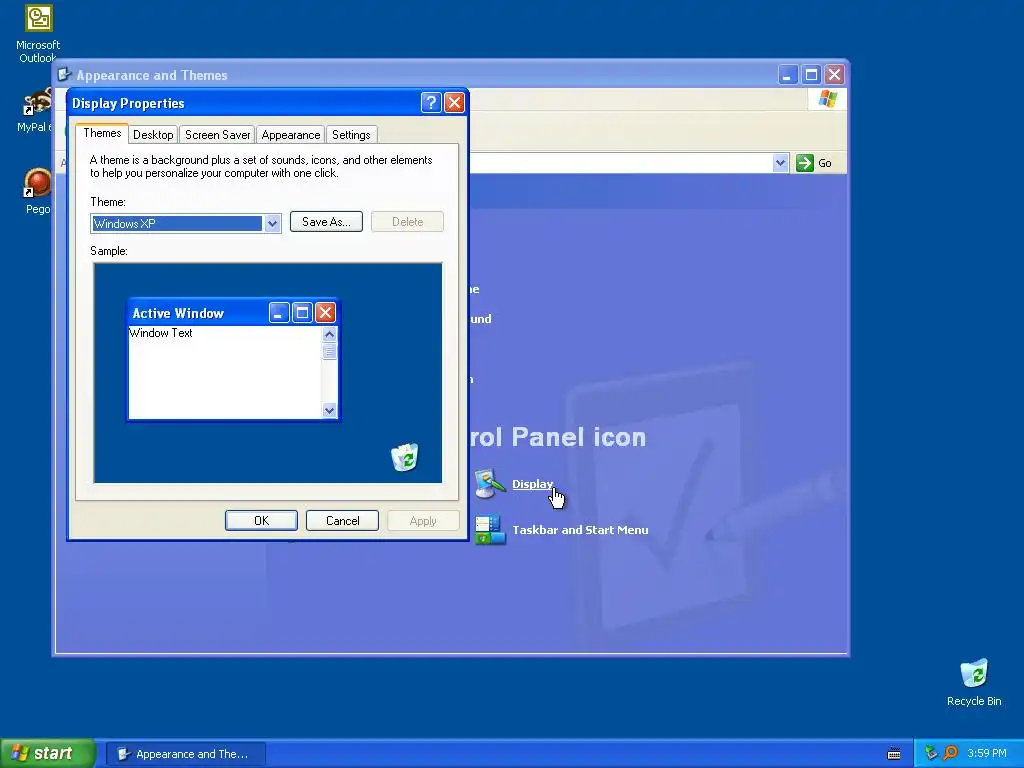Click the safely remove hardware tray icon
Screen dimensions: 1024x768
931,753
